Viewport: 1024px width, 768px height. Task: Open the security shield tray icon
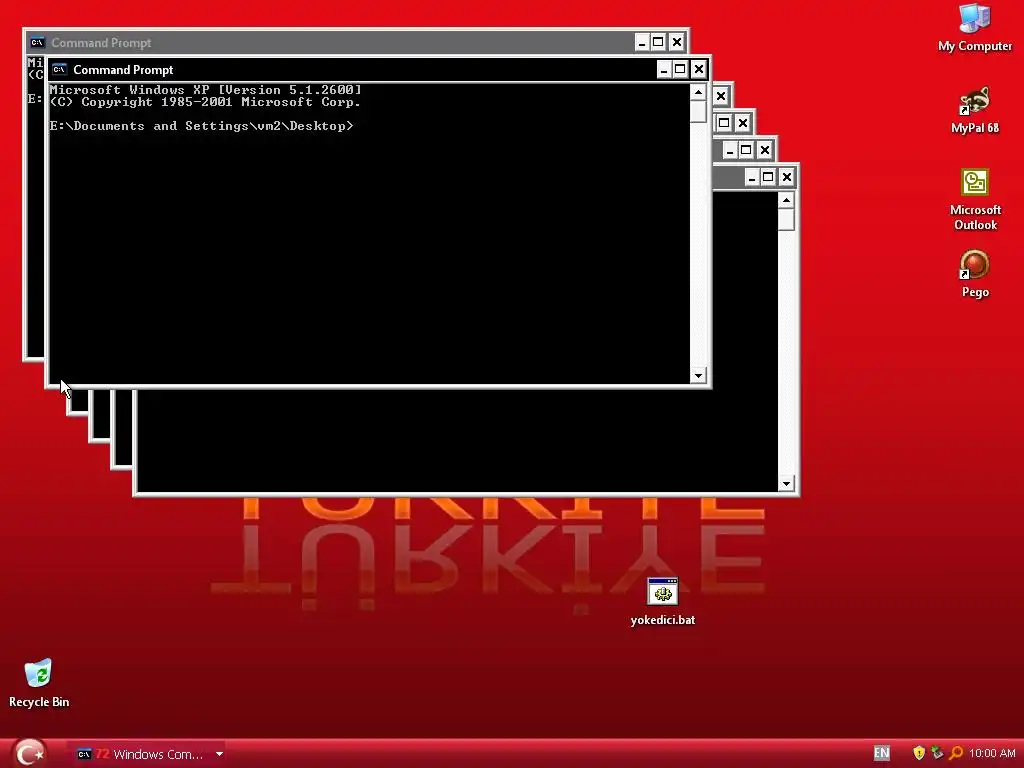(x=918, y=753)
